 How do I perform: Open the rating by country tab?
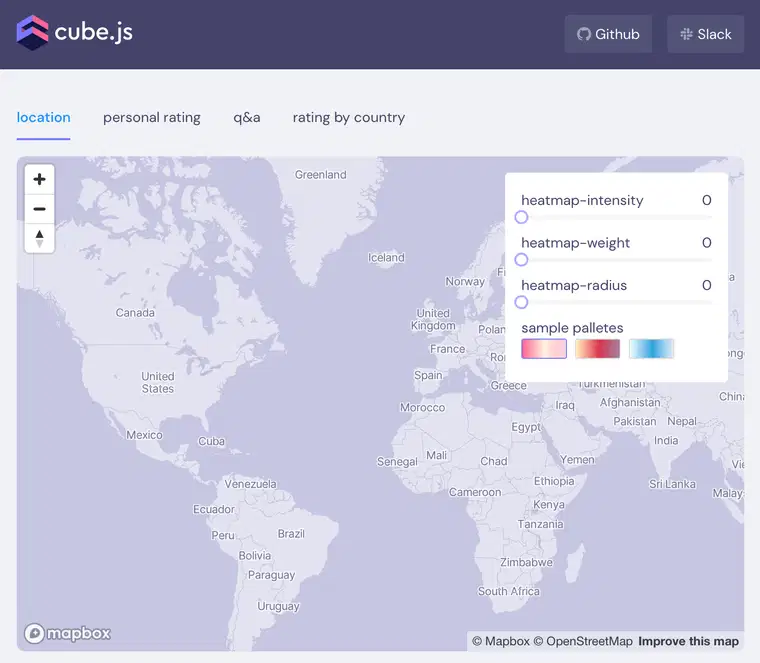(349, 118)
